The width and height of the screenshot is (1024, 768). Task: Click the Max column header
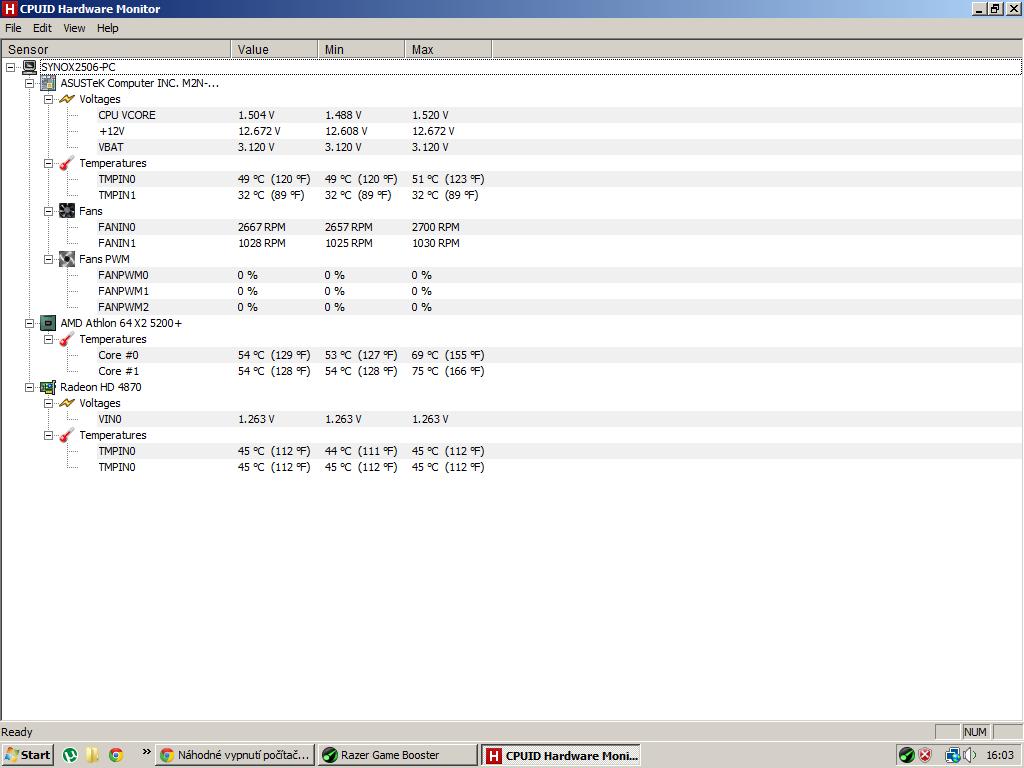448,50
